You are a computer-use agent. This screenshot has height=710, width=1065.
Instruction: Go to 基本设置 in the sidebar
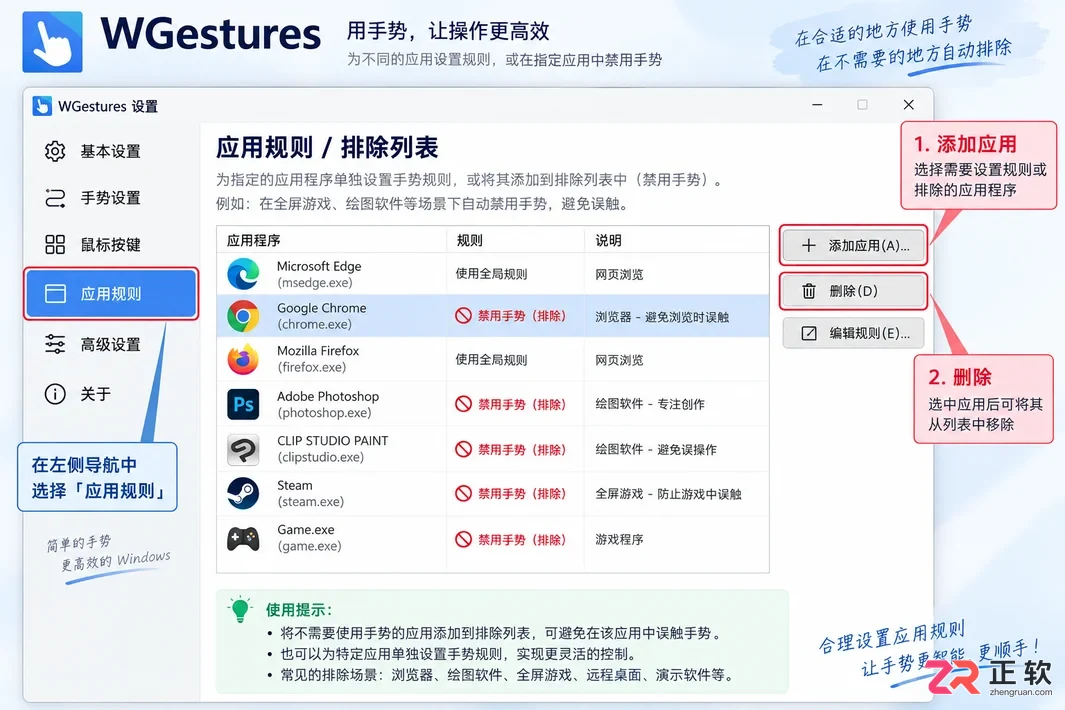tap(111, 151)
